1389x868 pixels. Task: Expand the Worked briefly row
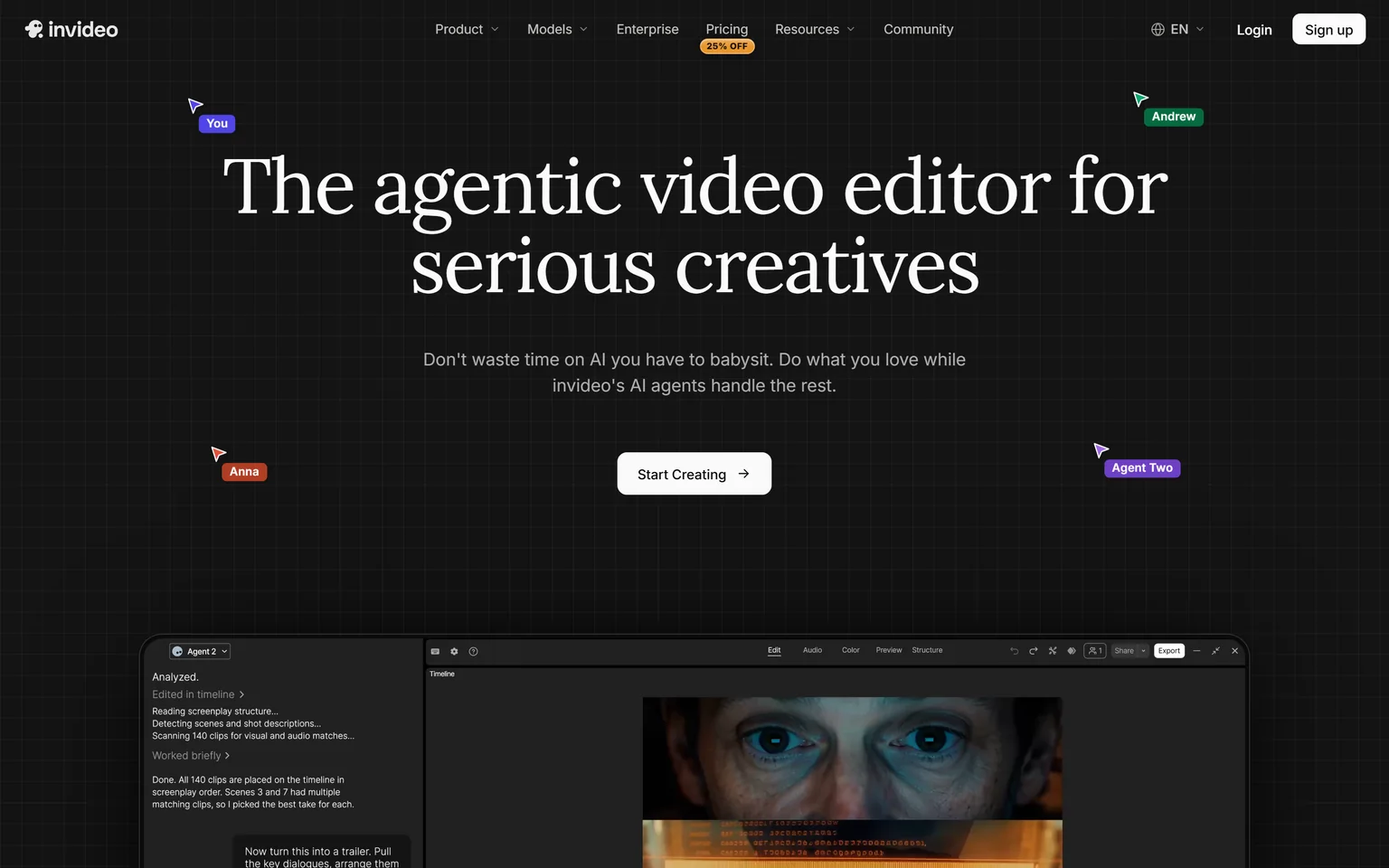pos(191,756)
